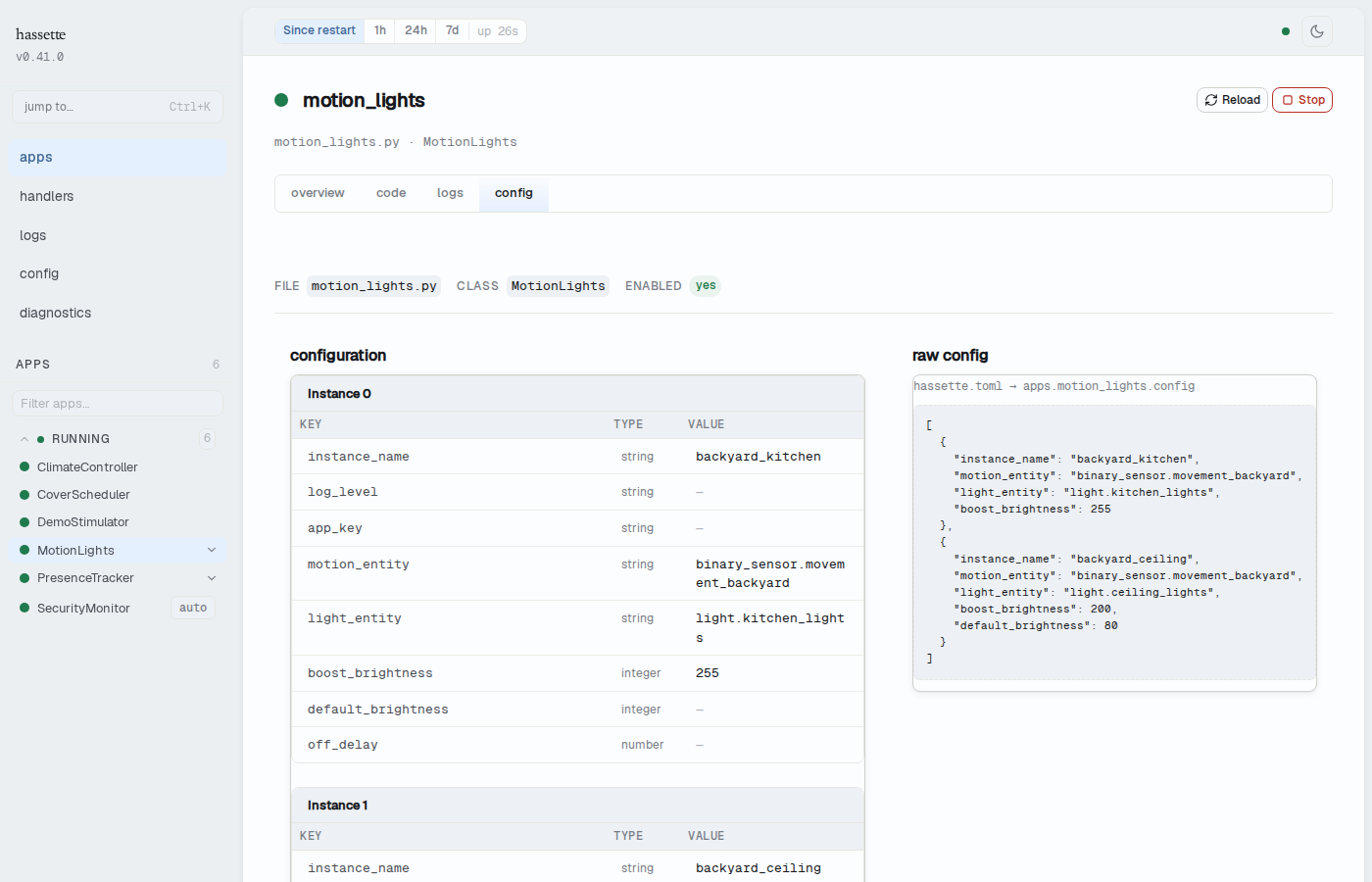Select the 7d time range
The height and width of the screenshot is (882, 1372).
(x=453, y=30)
